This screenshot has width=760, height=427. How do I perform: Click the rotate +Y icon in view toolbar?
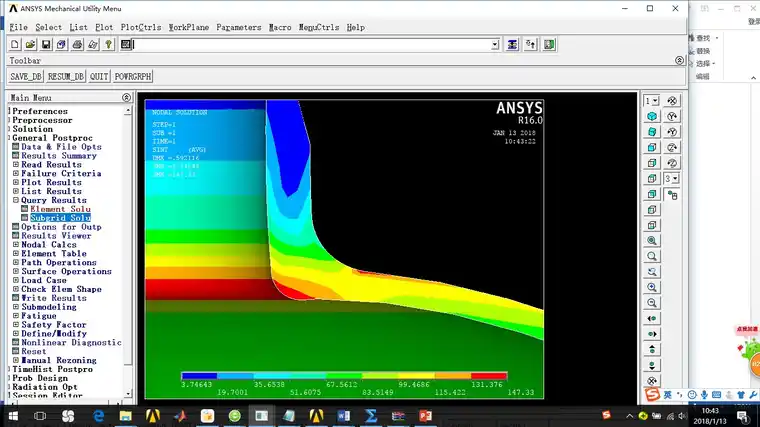point(672,116)
